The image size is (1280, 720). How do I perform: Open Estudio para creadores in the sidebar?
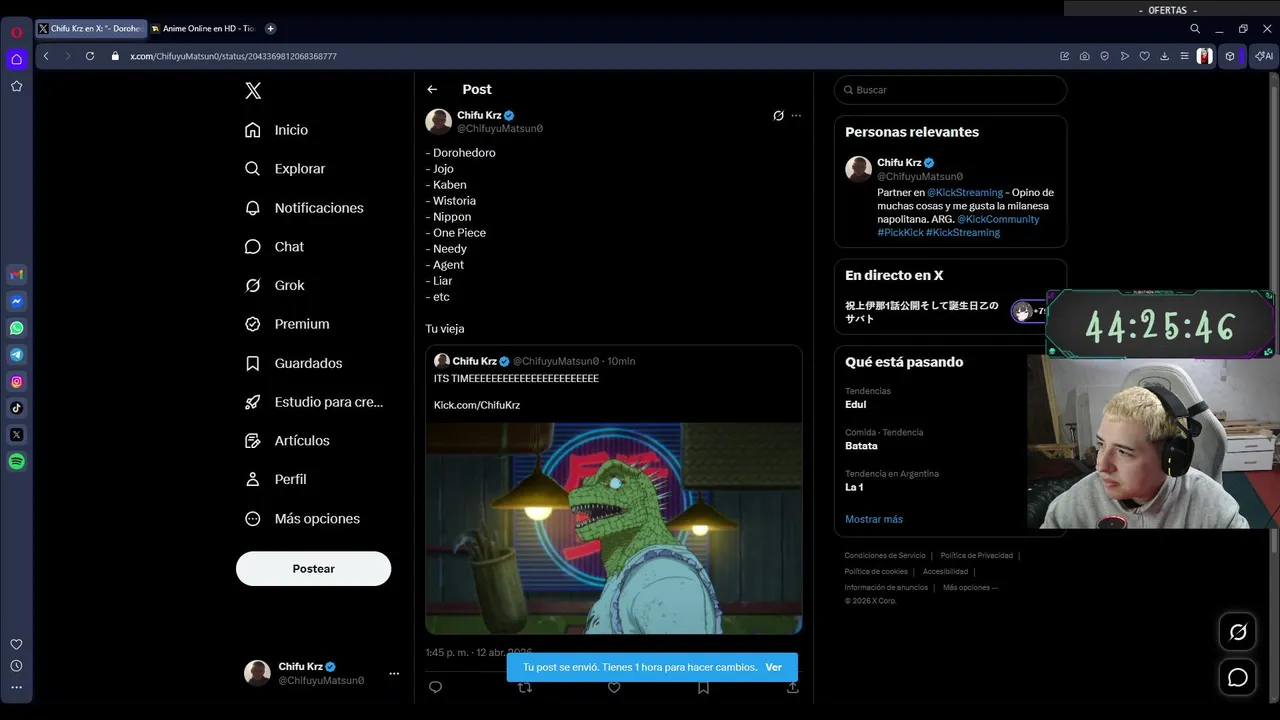(x=314, y=402)
